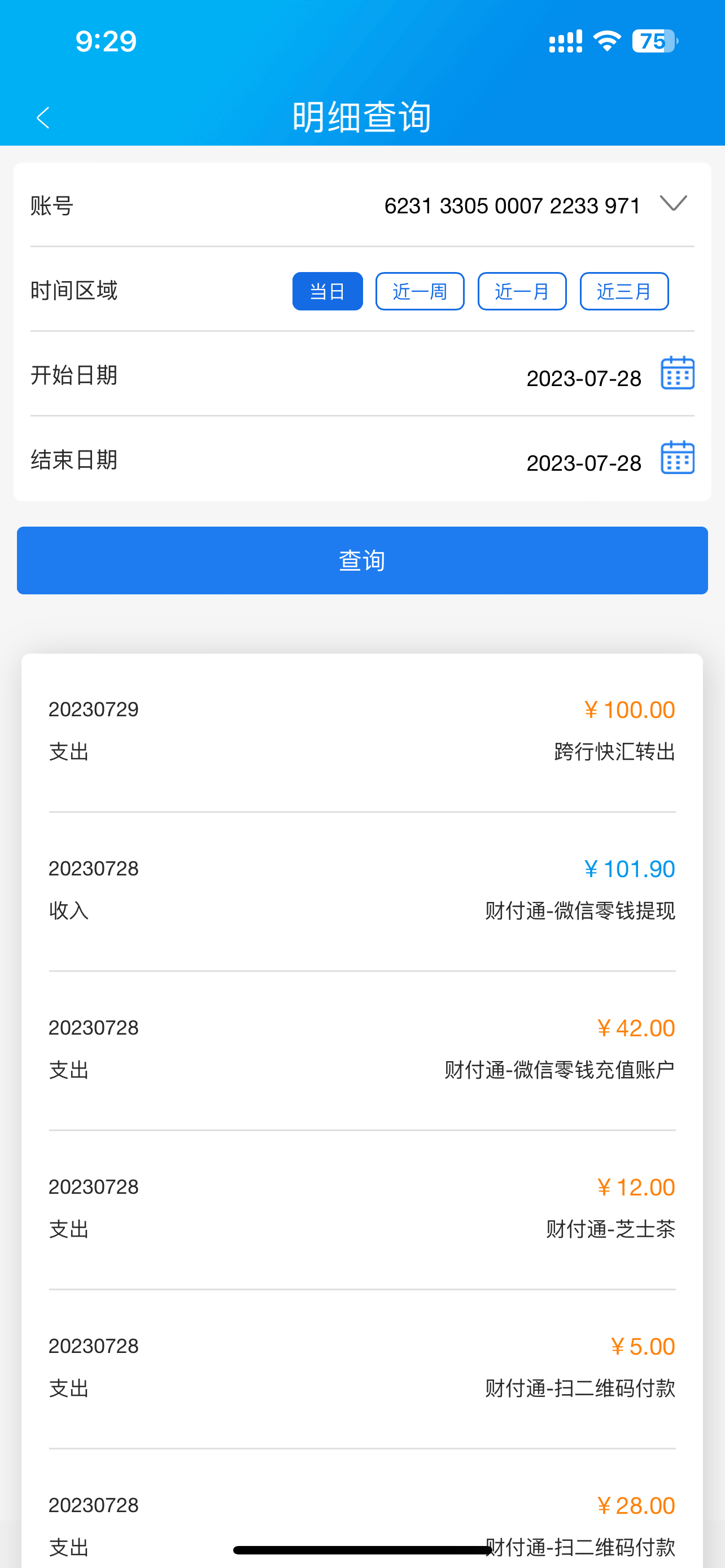The height and width of the screenshot is (1568, 725).
Task: Tap the end date value field
Action: (x=583, y=463)
